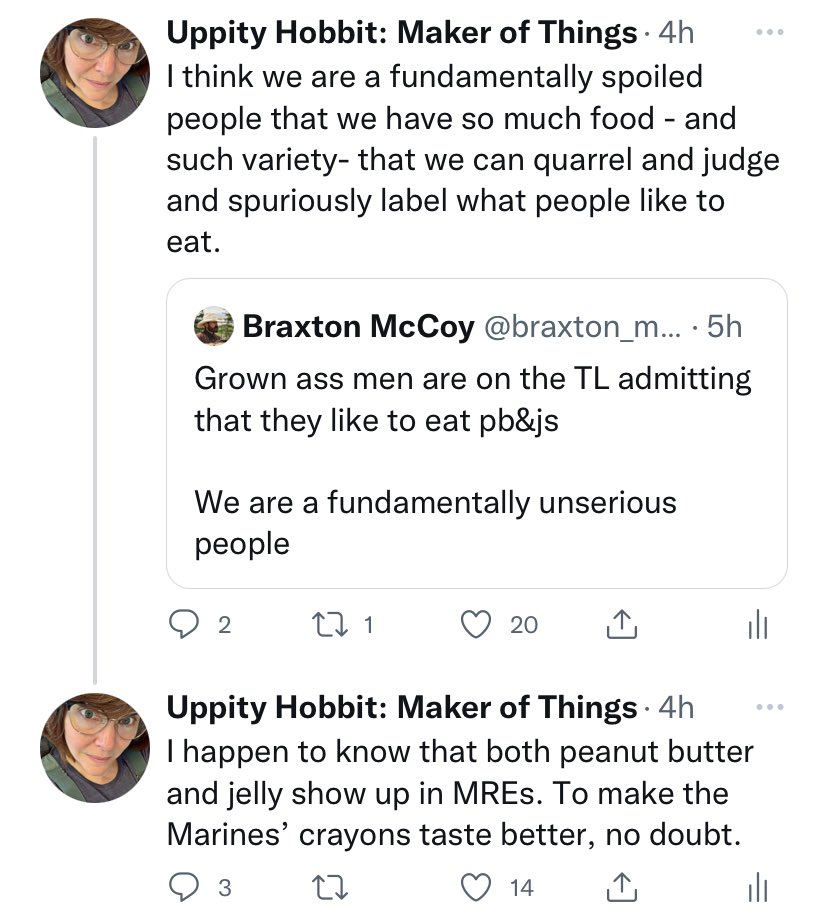
Task: Open more options on the second tweet
Action: coord(769,707)
